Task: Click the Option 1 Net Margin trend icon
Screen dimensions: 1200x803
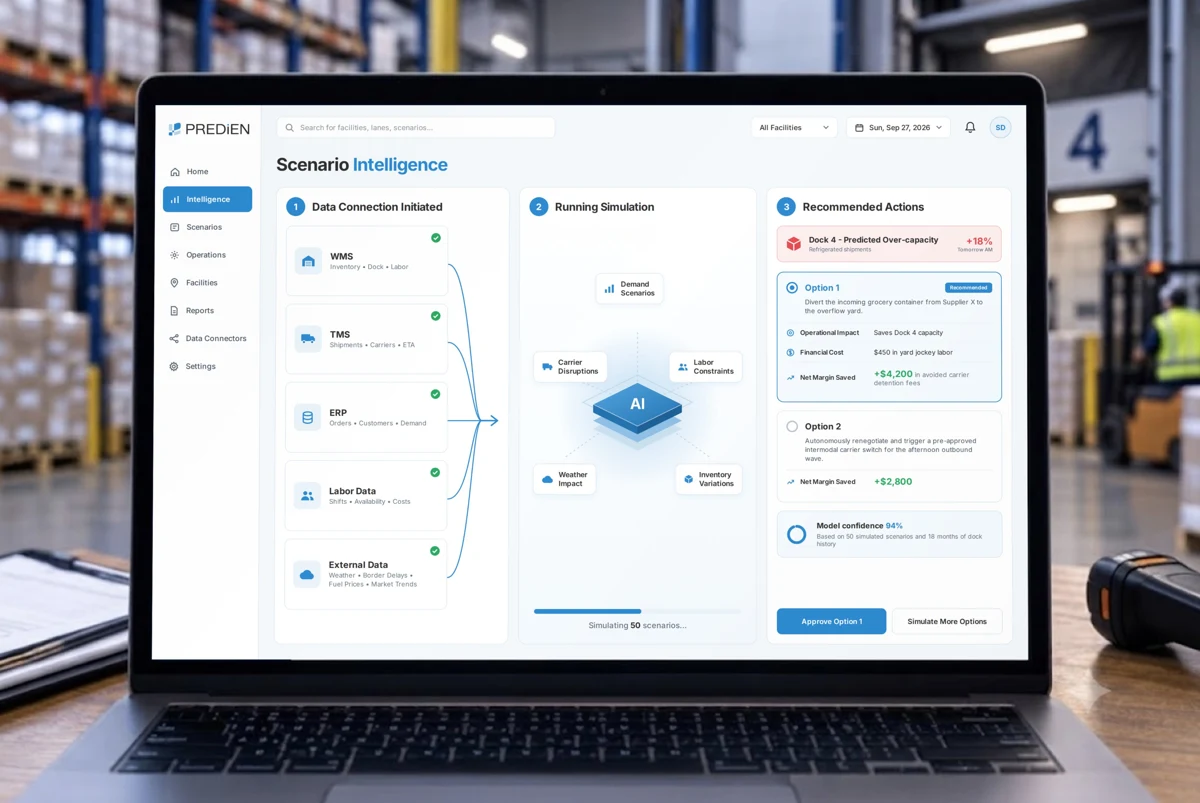Action: tap(790, 378)
